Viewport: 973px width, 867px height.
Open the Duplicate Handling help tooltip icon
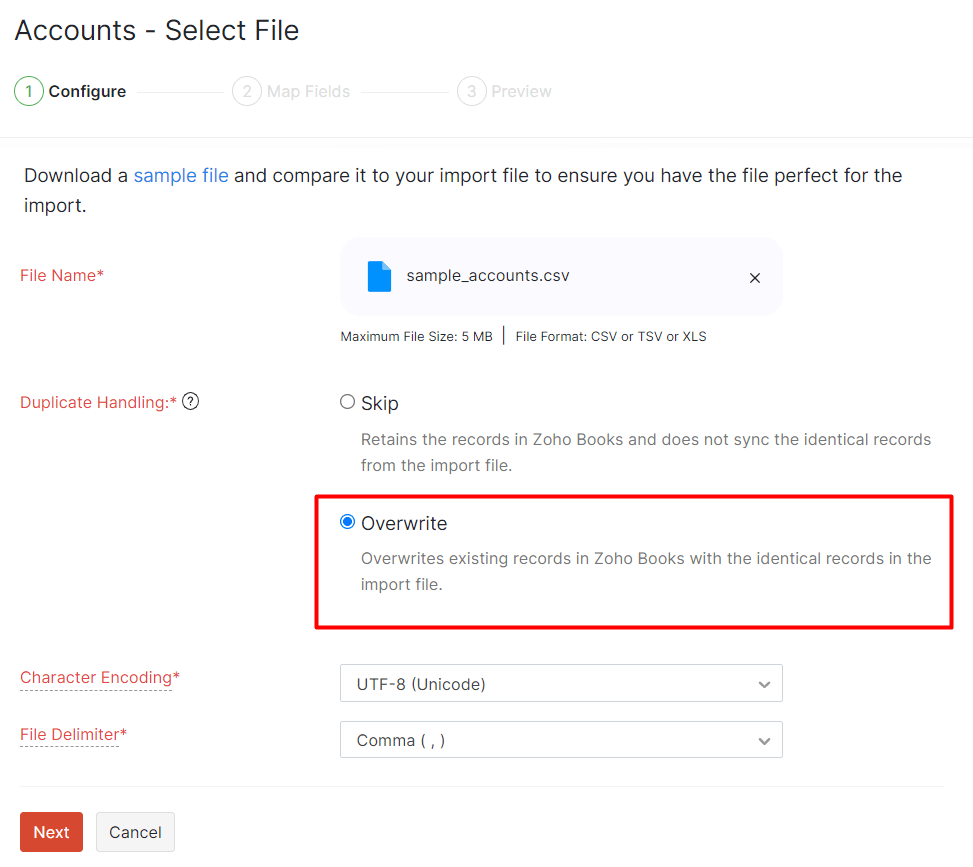[190, 401]
